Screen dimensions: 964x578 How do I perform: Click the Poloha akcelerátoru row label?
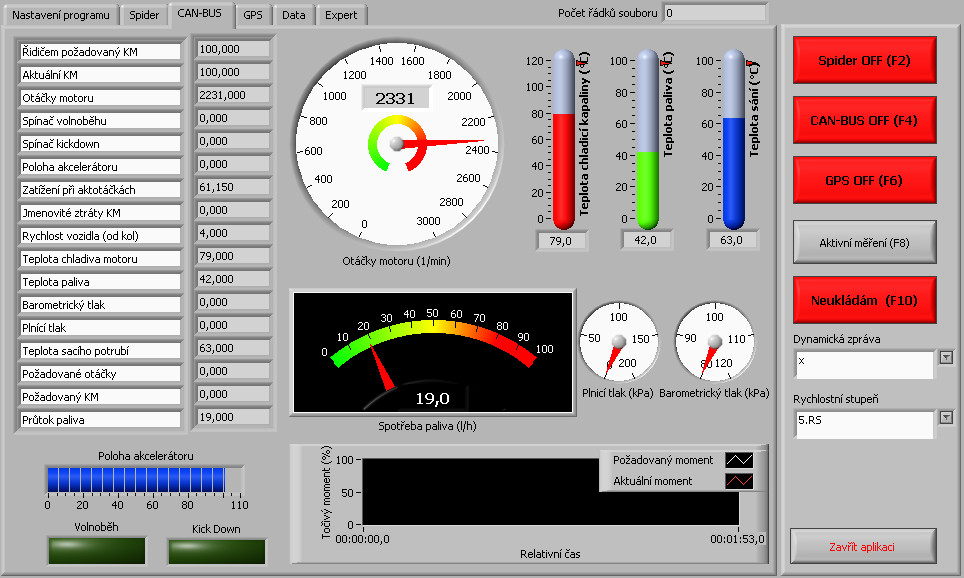tap(100, 167)
